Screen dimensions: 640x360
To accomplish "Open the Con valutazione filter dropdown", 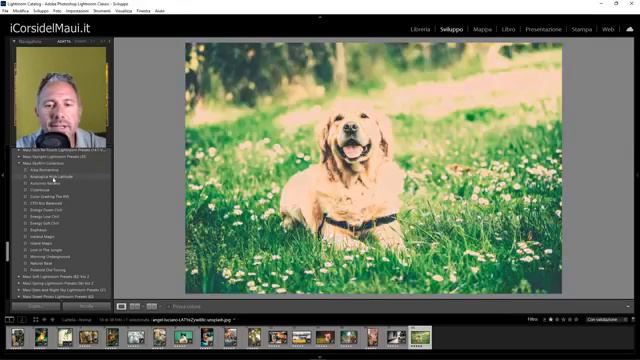I will tap(606, 320).
